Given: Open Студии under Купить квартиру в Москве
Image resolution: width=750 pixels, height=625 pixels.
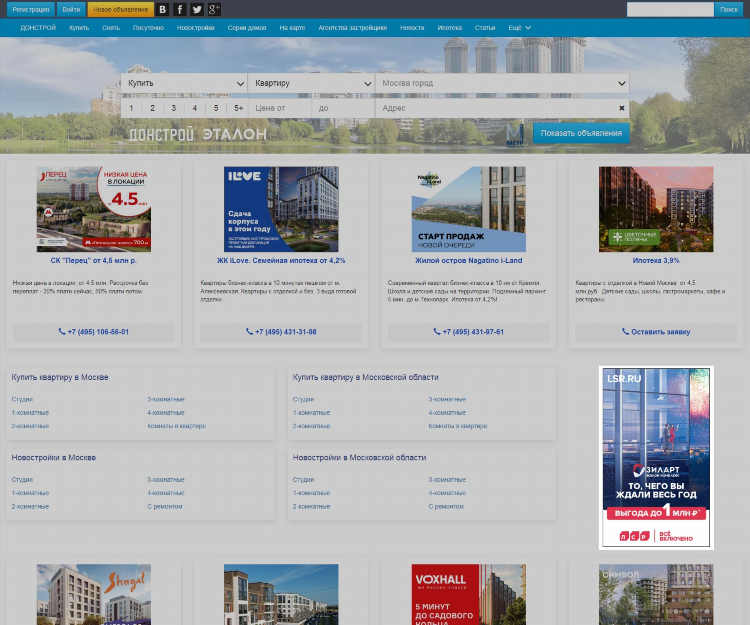Looking at the screenshot, I should 22,399.
